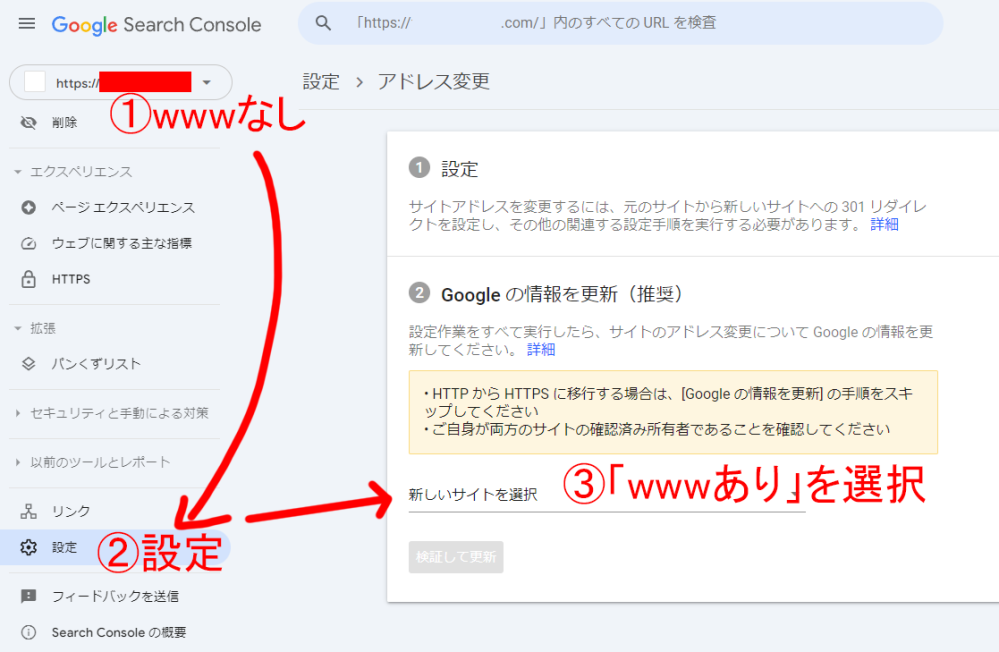Expand セキュリティと手動による対策 section
Screen dimensions: 999x652
[111, 413]
